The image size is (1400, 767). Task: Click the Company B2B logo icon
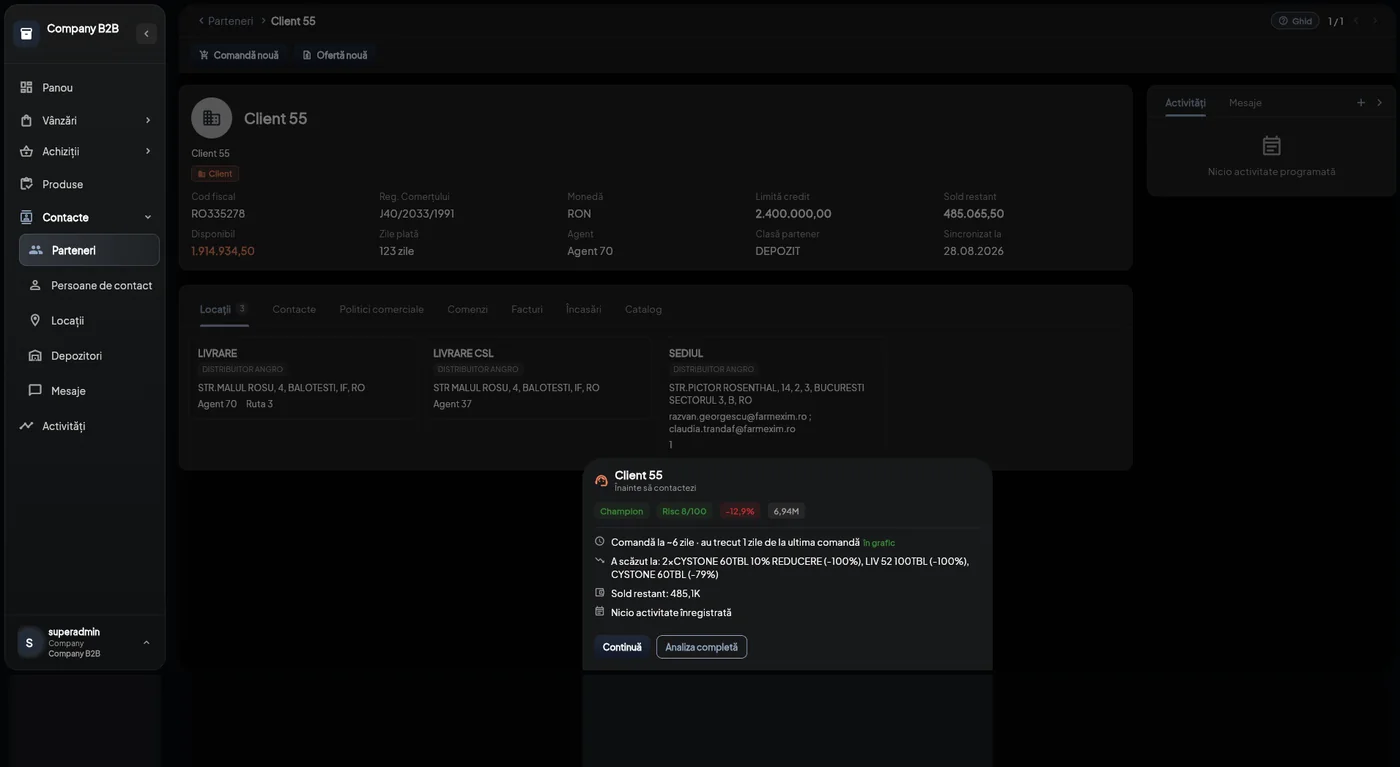(x=26, y=33)
